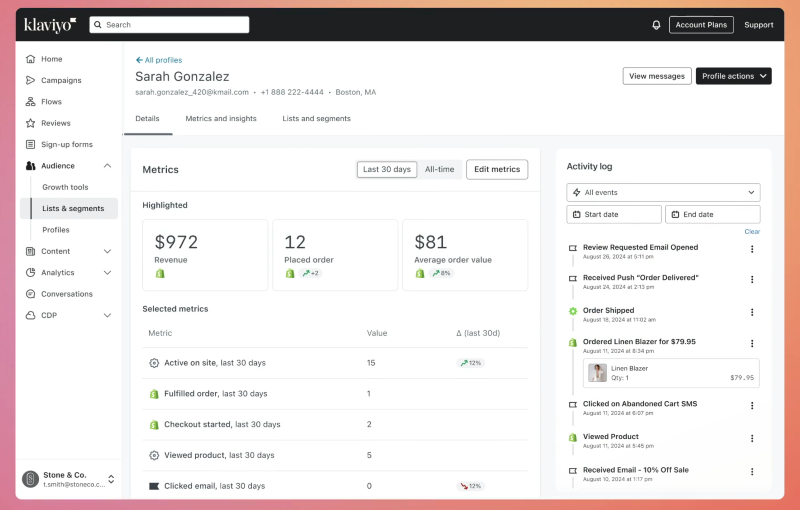
Task: Open Sign-up forms in sidebar
Action: (x=66, y=144)
